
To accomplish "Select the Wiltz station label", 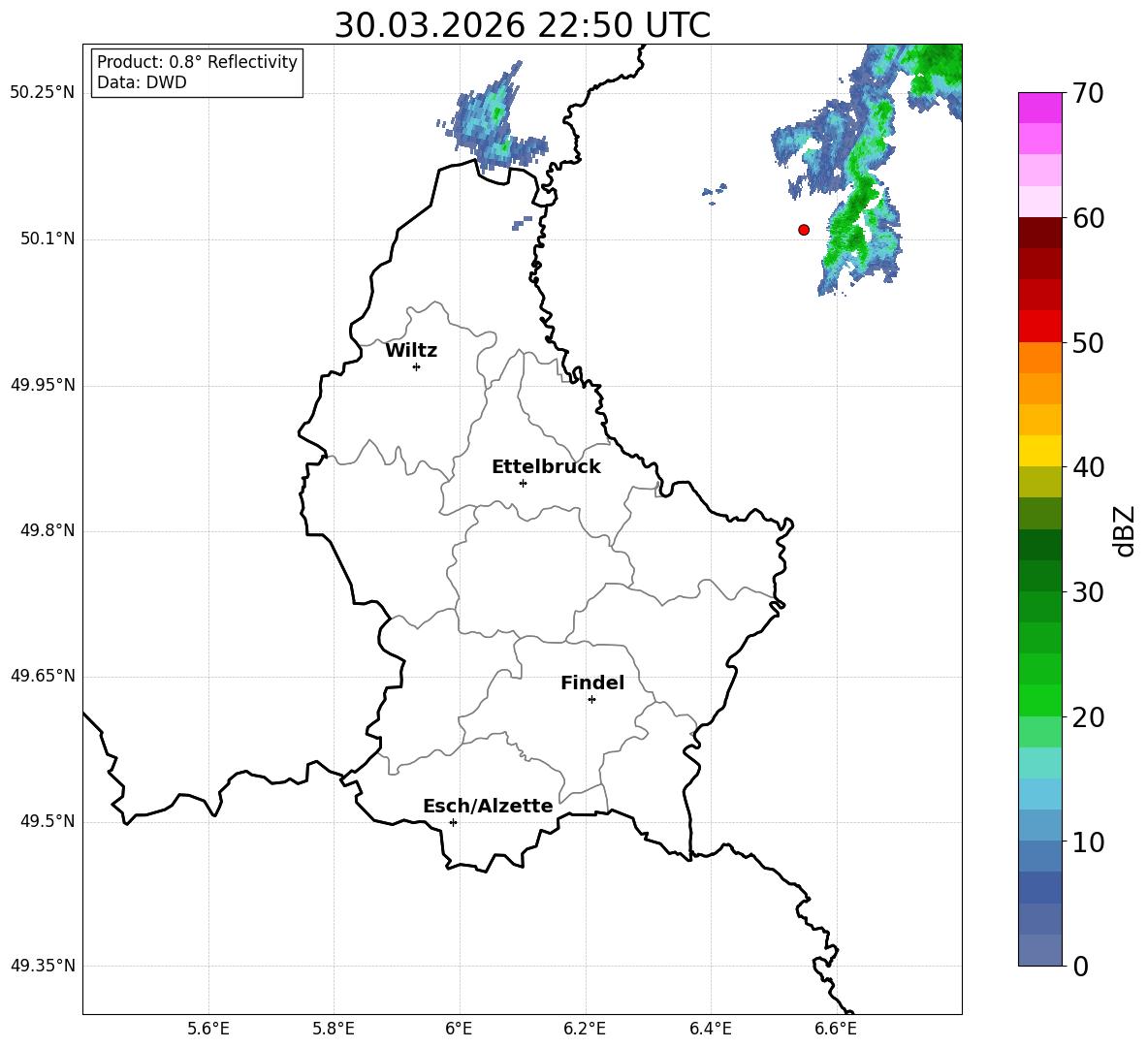I will point(411,351).
